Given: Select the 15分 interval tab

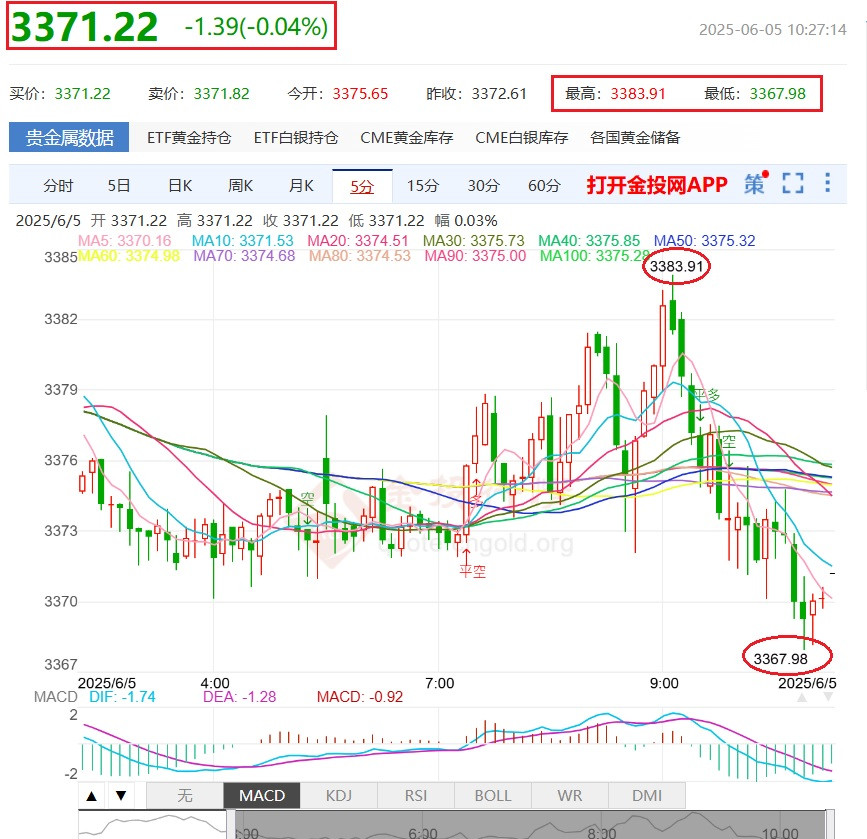Looking at the screenshot, I should point(423,186).
